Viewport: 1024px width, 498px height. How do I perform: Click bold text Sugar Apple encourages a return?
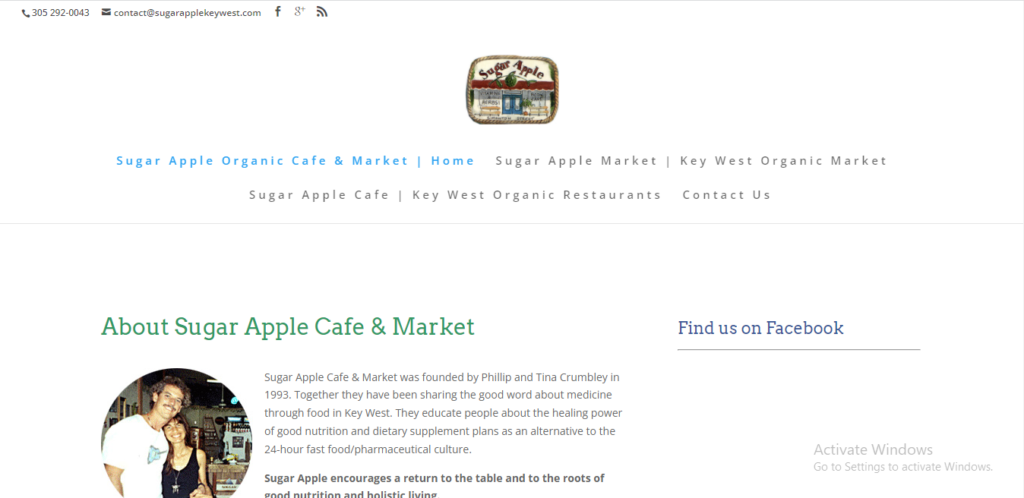[x=434, y=485]
